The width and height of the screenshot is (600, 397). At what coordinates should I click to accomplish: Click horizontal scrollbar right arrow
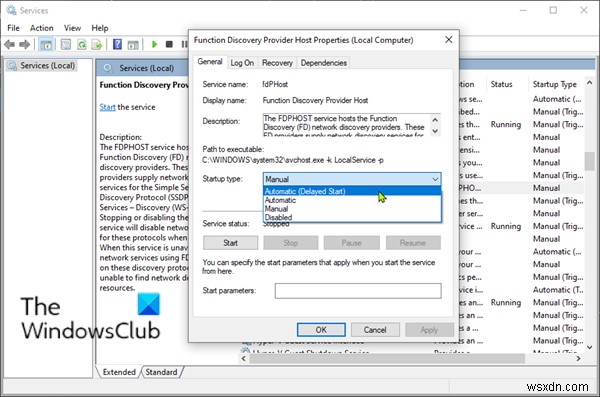point(578,358)
